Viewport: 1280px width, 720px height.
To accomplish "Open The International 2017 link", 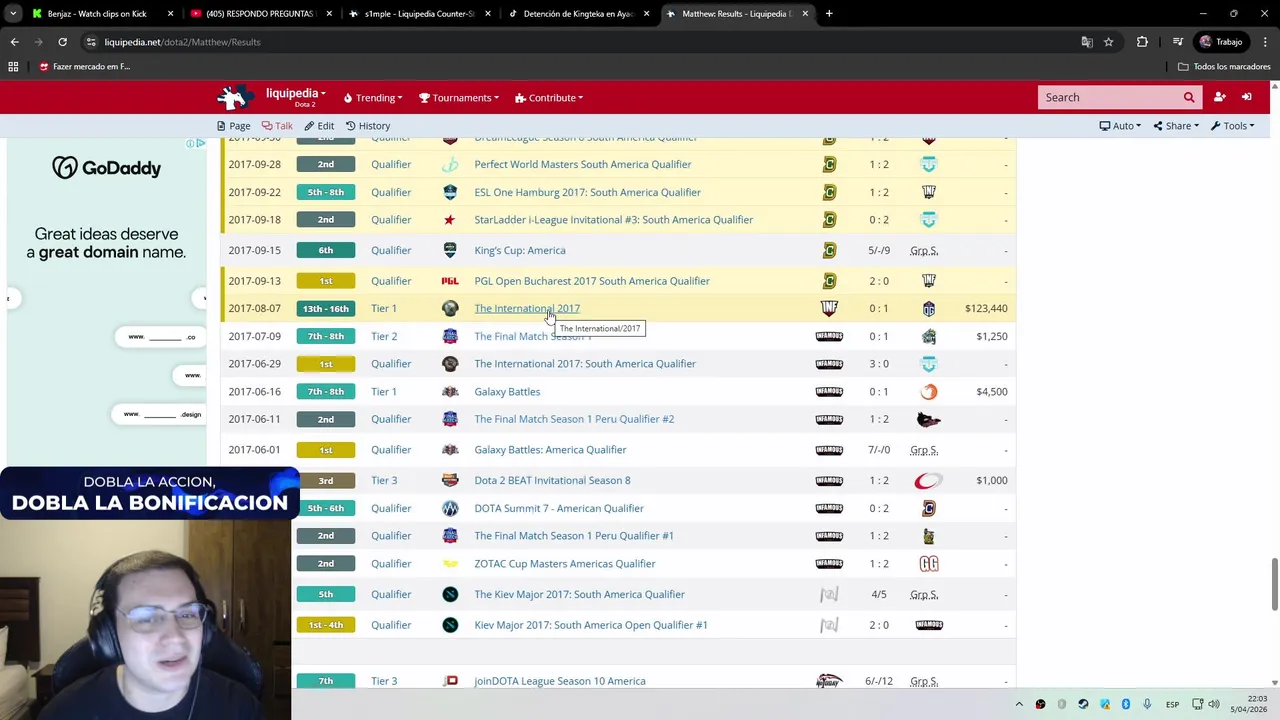I will pyautogui.click(x=527, y=308).
